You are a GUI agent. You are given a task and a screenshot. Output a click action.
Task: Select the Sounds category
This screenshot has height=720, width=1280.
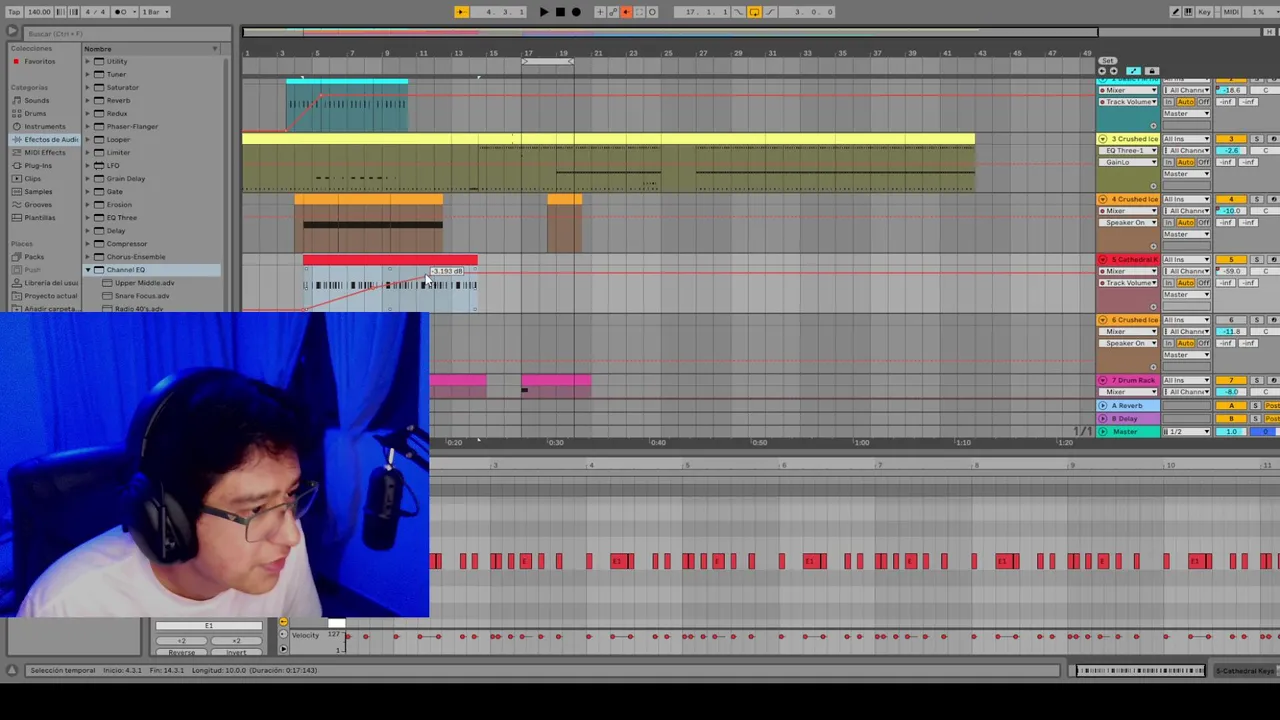(37, 100)
